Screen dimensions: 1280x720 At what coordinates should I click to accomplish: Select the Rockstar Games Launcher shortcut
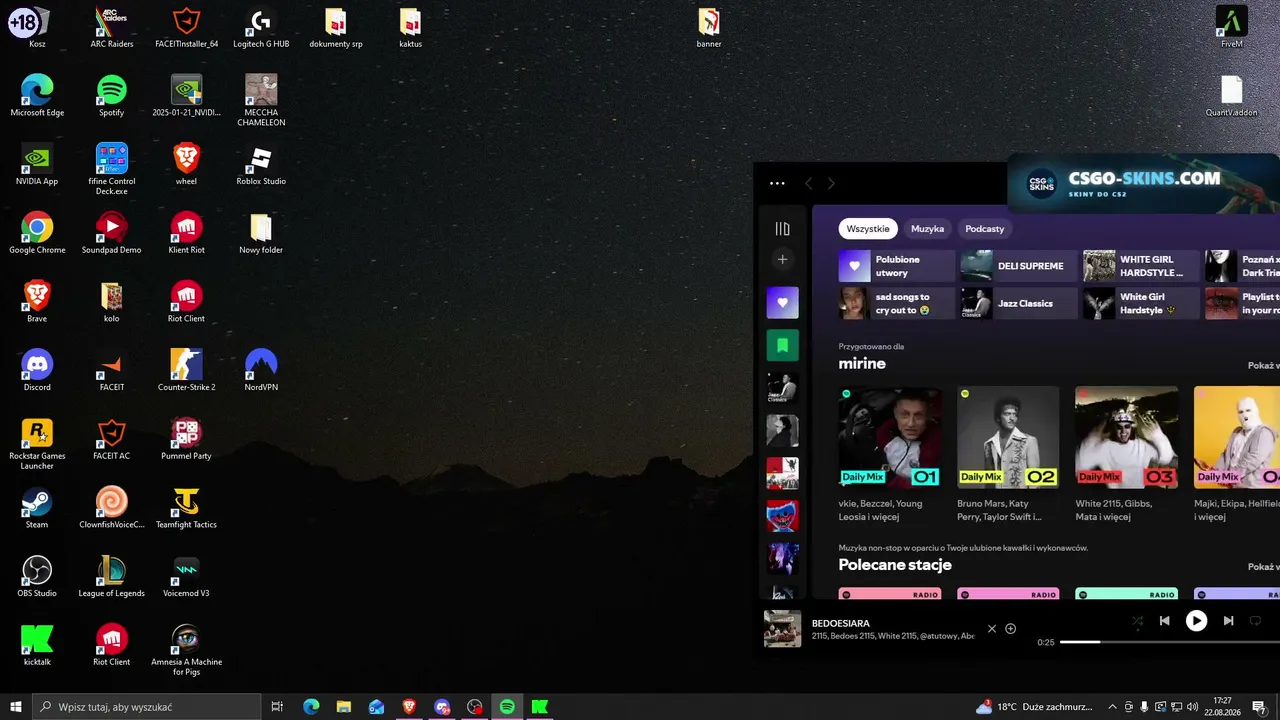[37, 444]
